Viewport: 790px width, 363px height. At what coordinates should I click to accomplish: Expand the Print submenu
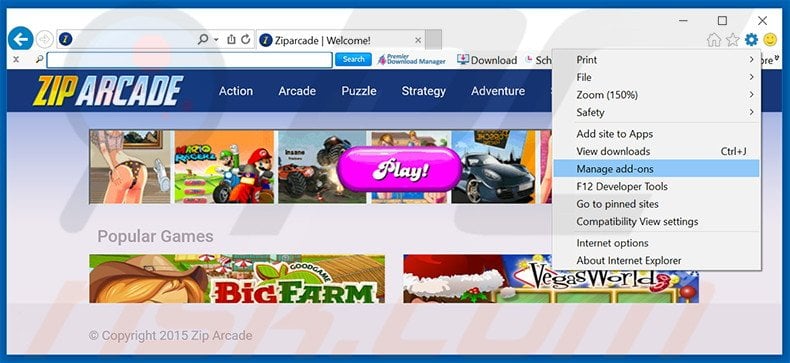[x=656, y=60]
